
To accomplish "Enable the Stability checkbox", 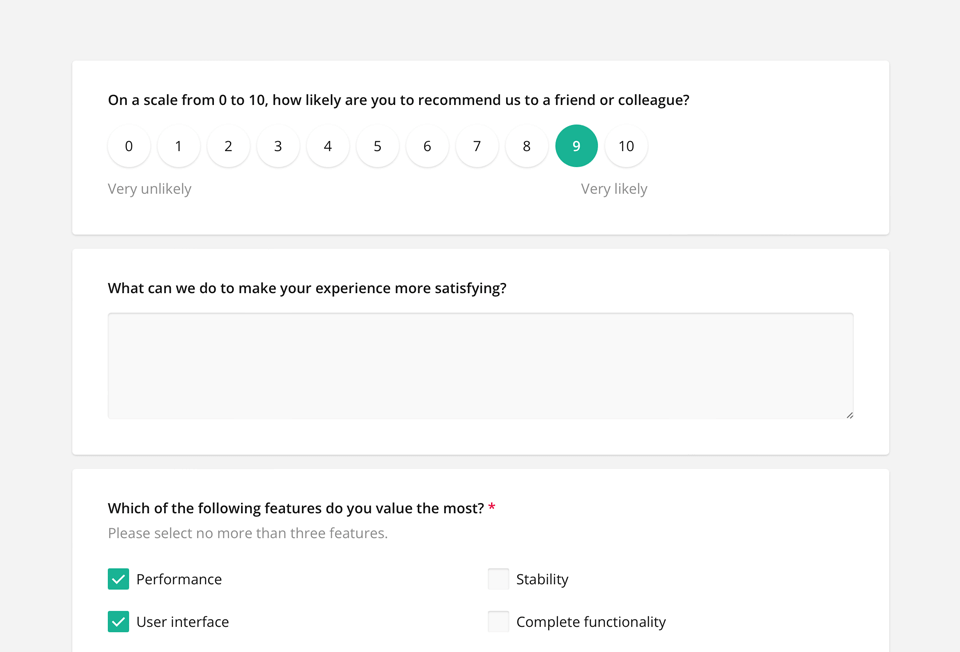I will [x=498, y=579].
